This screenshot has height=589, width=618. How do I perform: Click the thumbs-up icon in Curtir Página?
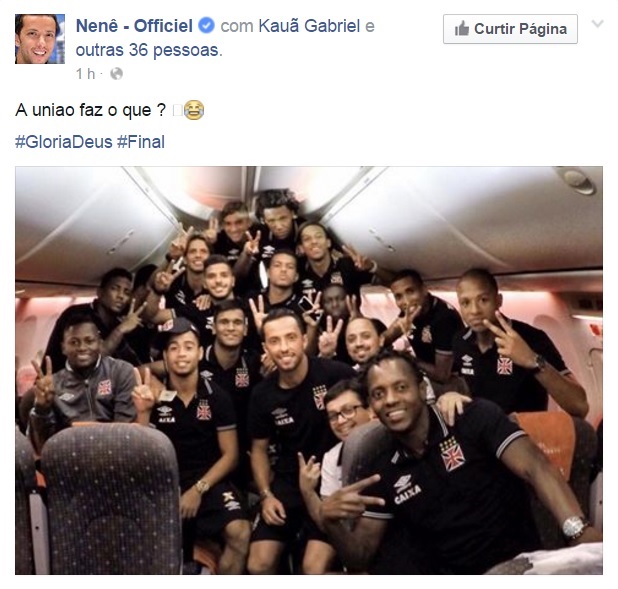click(x=462, y=29)
